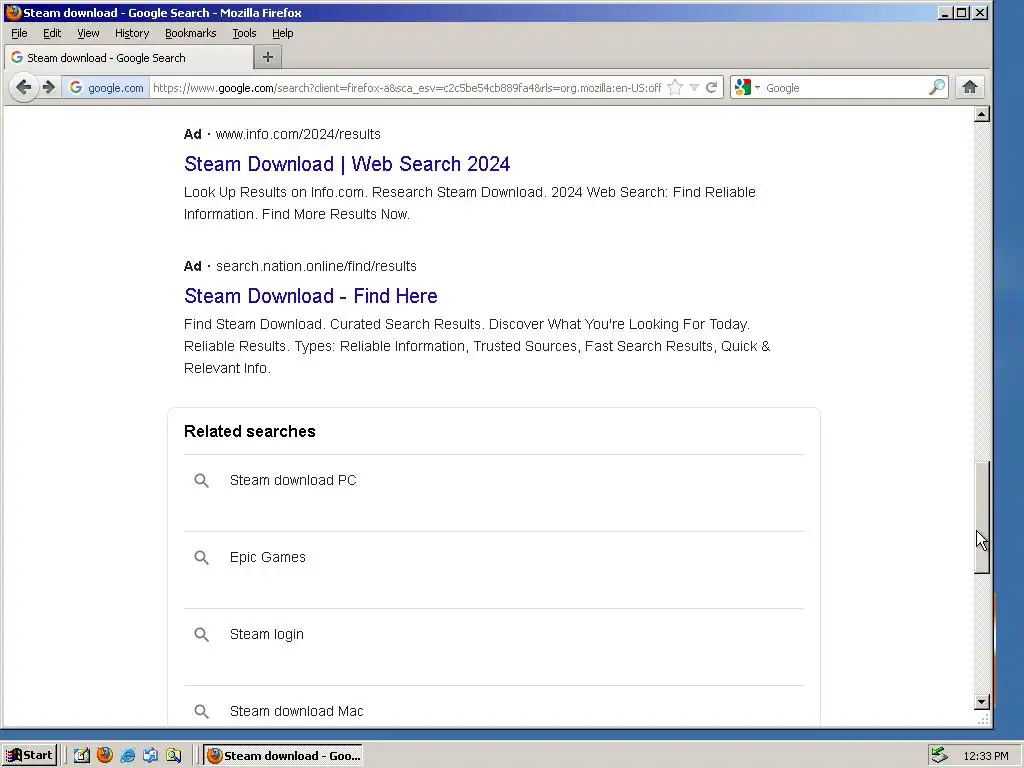Go back using the back arrow button
Image resolution: width=1024 pixels, height=768 pixels.
(24, 88)
